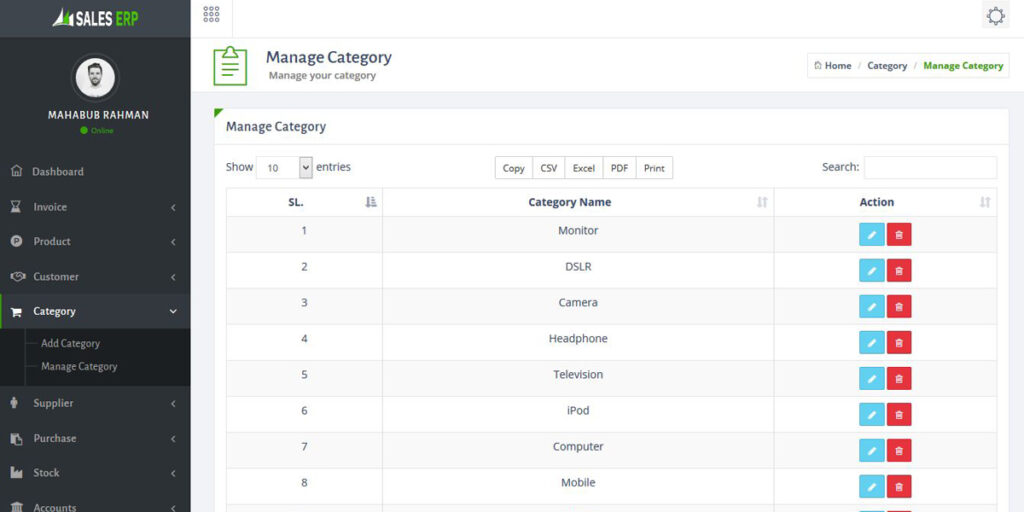The image size is (1024, 512).
Task: Sort table by SL. column icon
Action: [371, 202]
